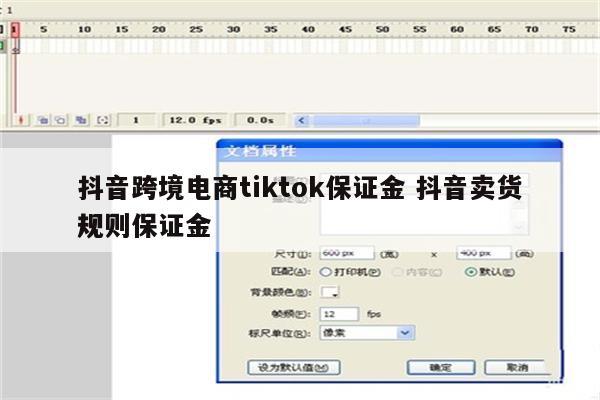
Task: Click the 文档属性 dialog title bar
Action: click(x=390, y=151)
